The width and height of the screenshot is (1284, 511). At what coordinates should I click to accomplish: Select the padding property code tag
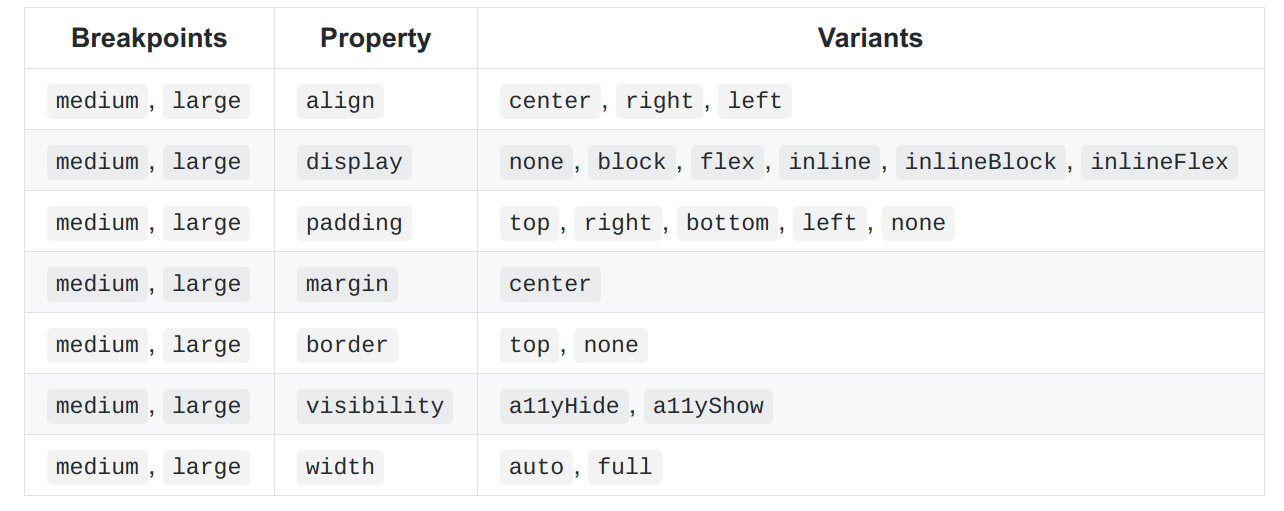[354, 223]
